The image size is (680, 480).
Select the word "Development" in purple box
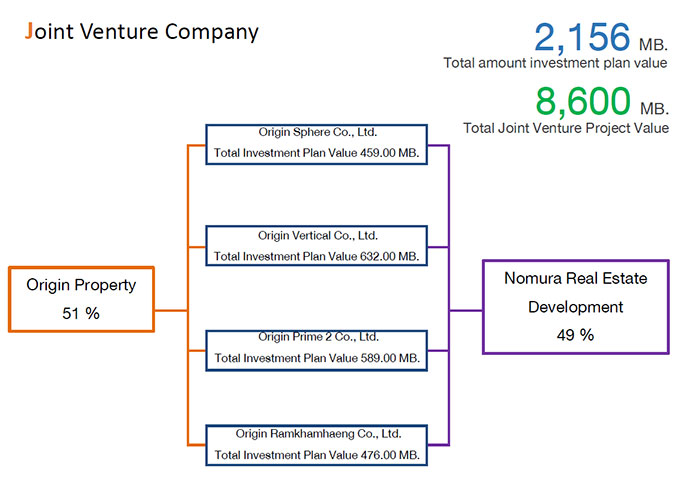(574, 307)
